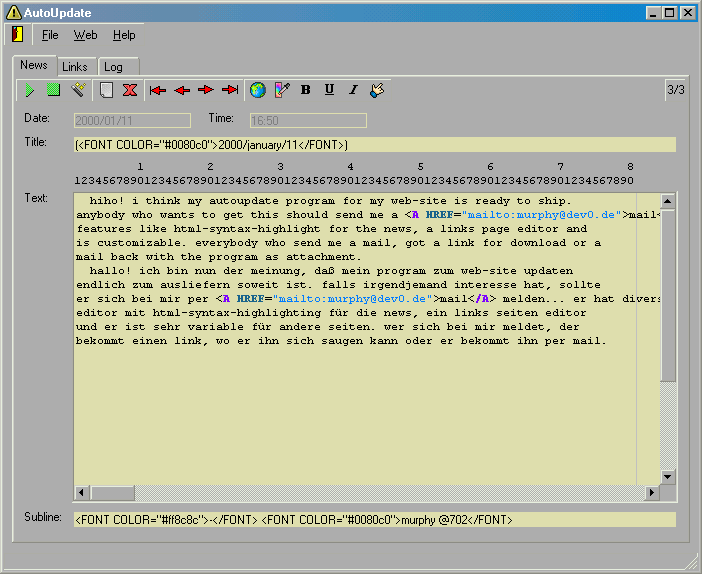Go to previous entry with red left arrow

pos(182,90)
